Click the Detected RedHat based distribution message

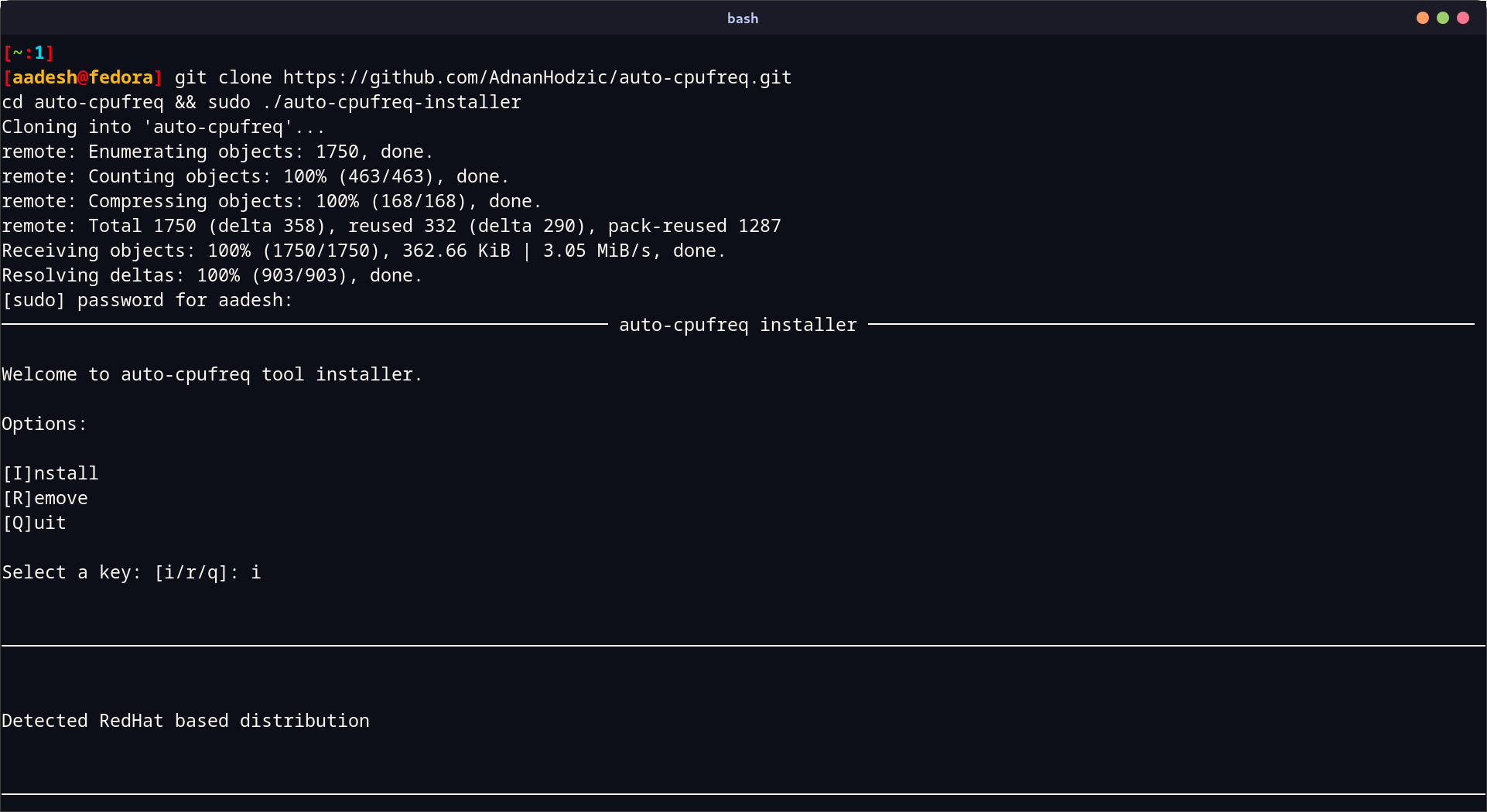tap(186, 720)
